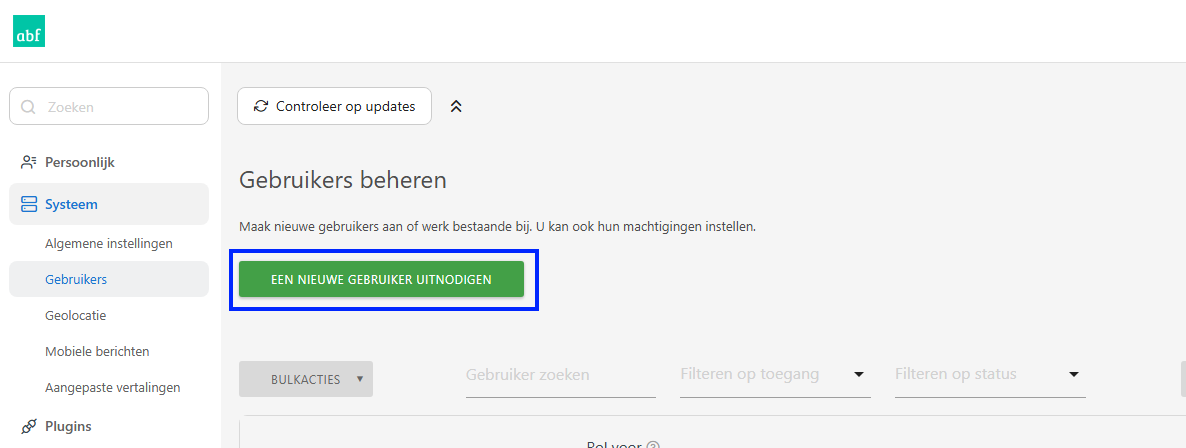Click the Persoonlijk person icon
The height and width of the screenshot is (448, 1186).
[x=29, y=162]
